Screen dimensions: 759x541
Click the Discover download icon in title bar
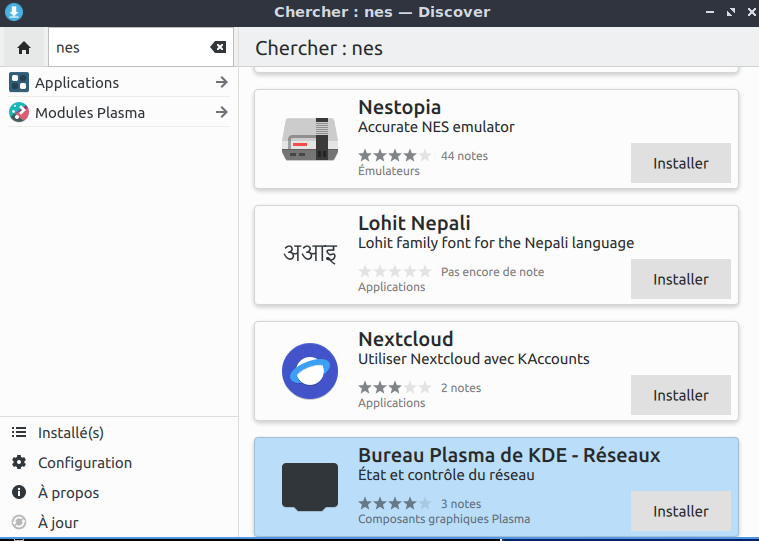click(x=13, y=12)
